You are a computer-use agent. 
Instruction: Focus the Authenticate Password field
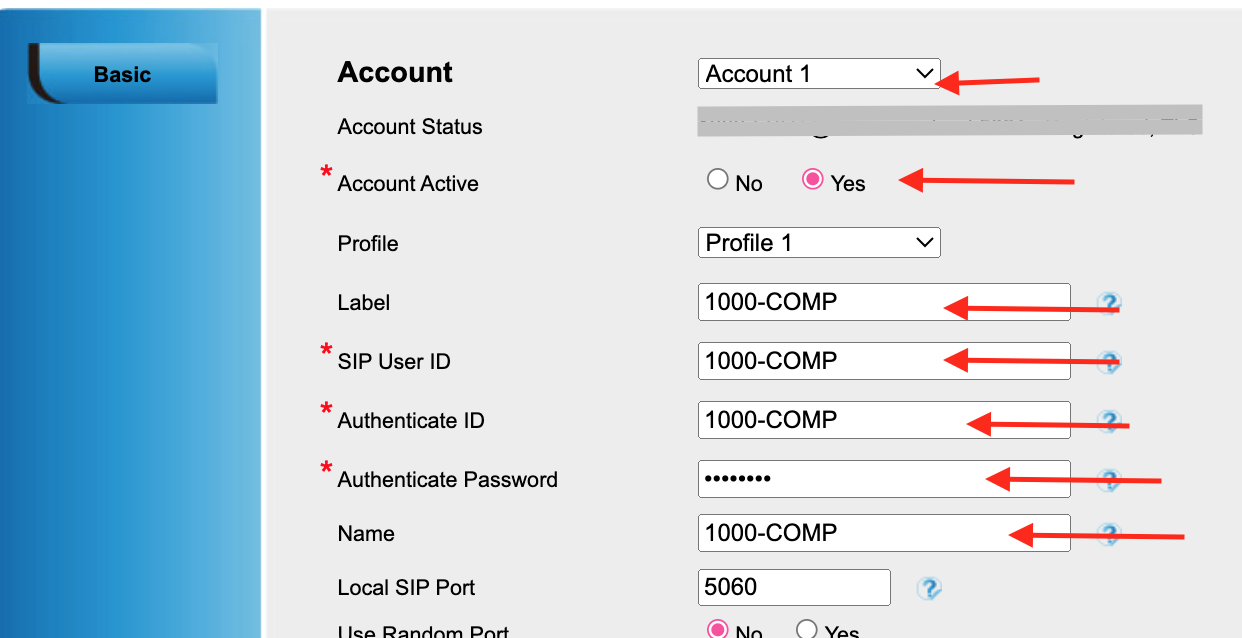(880, 478)
